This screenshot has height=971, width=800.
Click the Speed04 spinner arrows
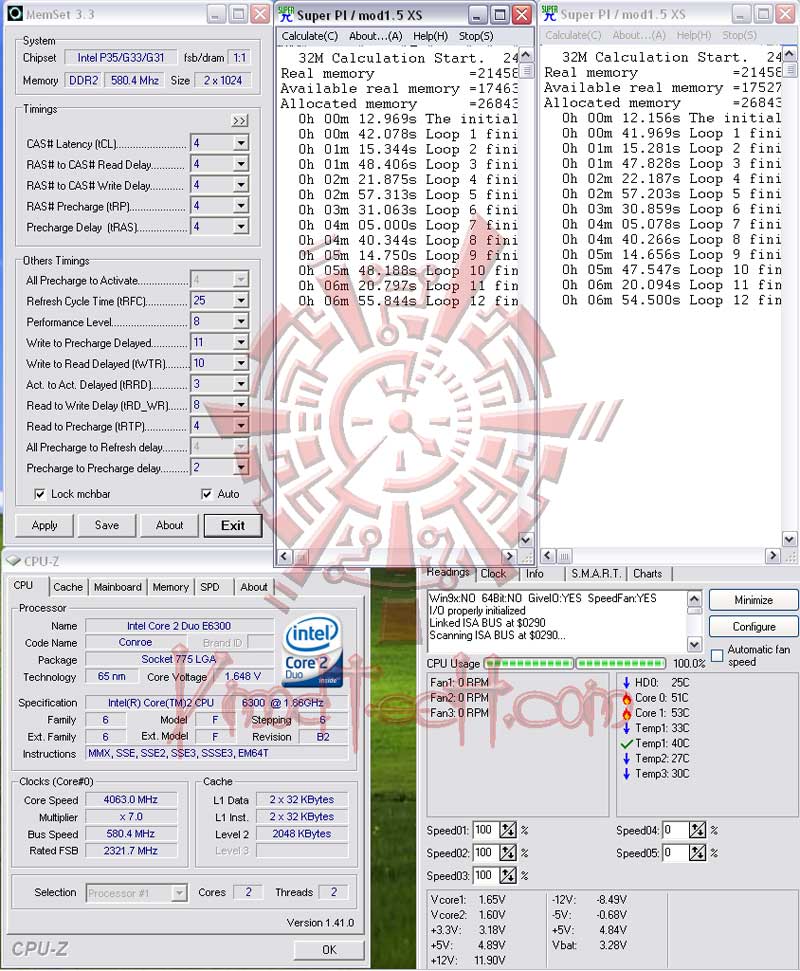click(697, 830)
